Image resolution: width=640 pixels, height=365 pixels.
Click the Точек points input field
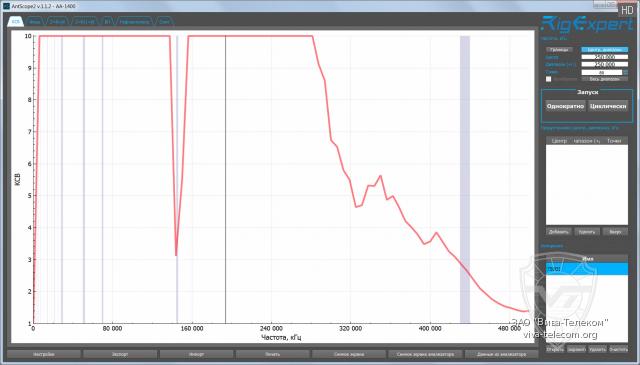[x=602, y=72]
